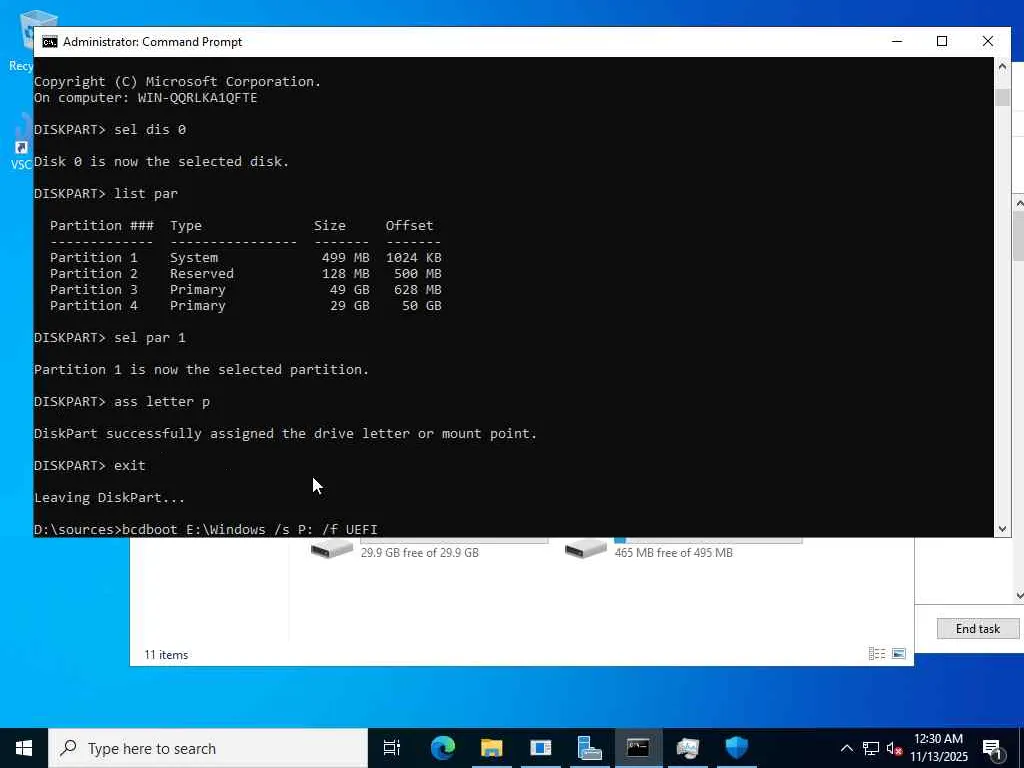Maximize the Command Prompt window
The image size is (1024, 768).
click(x=942, y=41)
